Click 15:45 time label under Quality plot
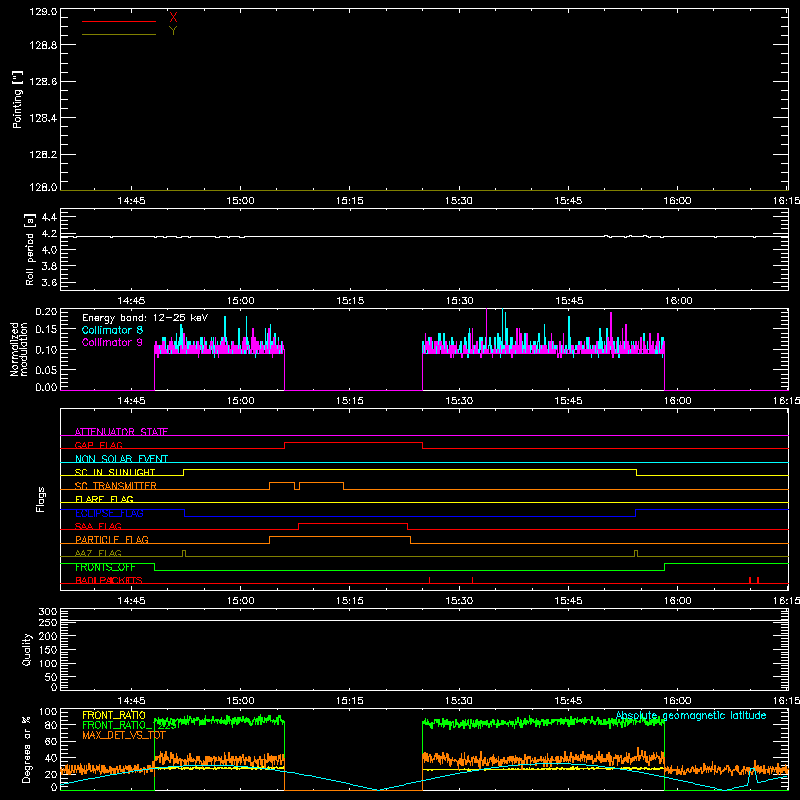The width and height of the screenshot is (800, 800). coord(568,701)
